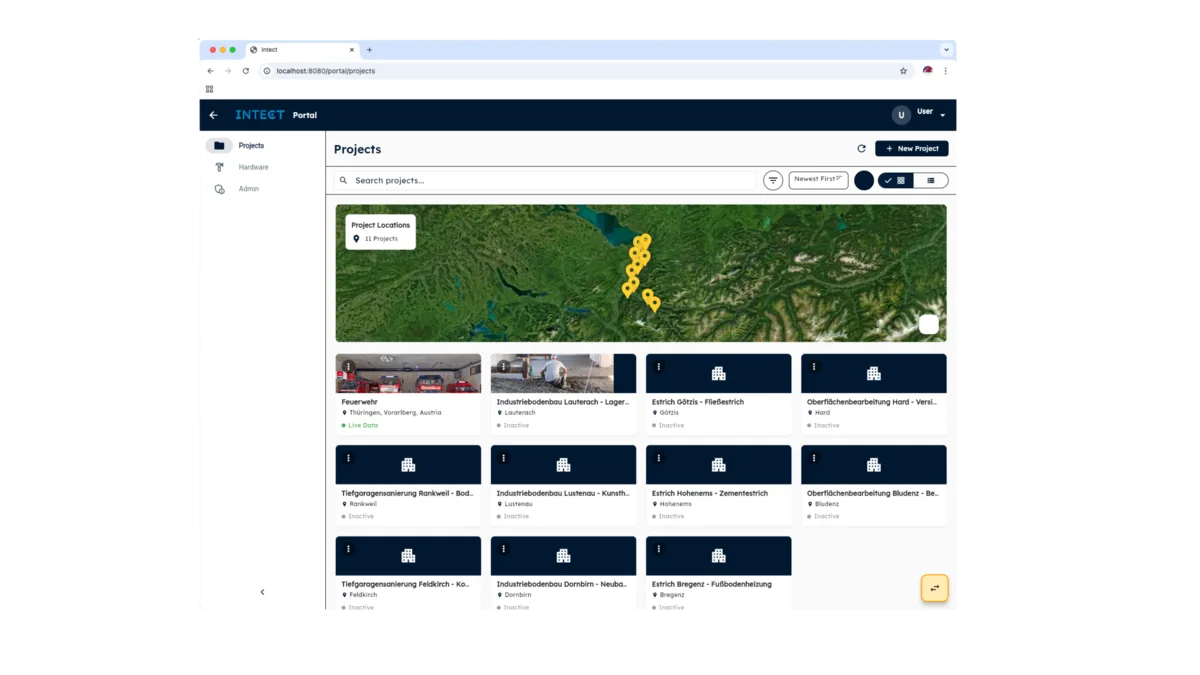Open a new browser tab
The image size is (1200, 675).
369,50
